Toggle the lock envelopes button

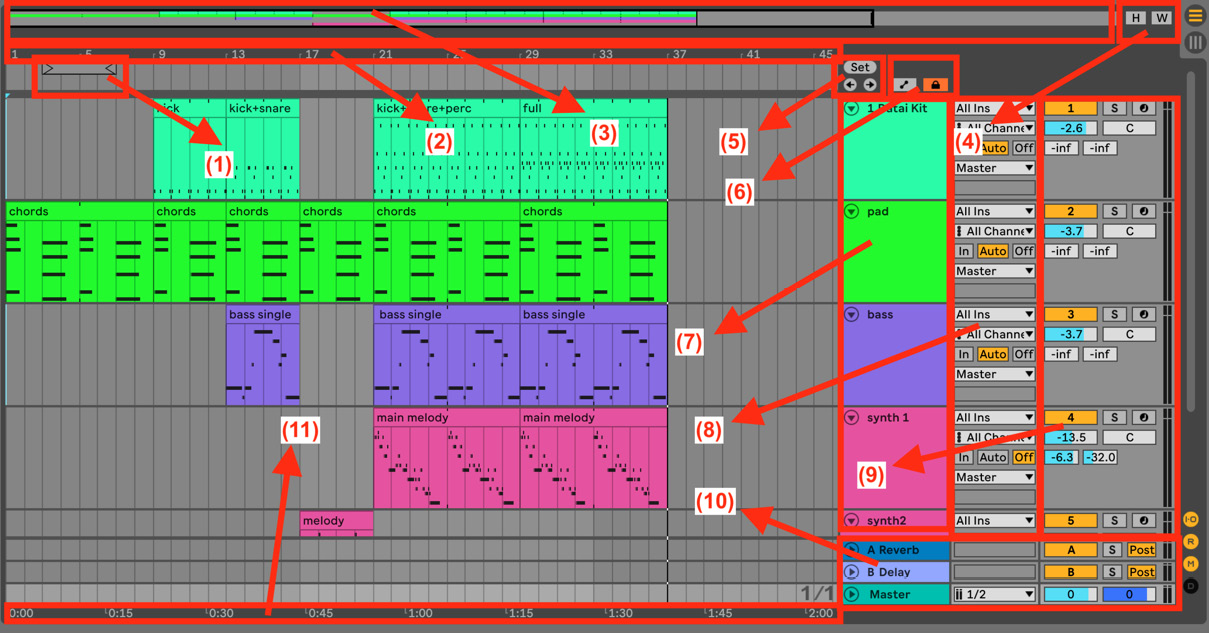point(936,85)
